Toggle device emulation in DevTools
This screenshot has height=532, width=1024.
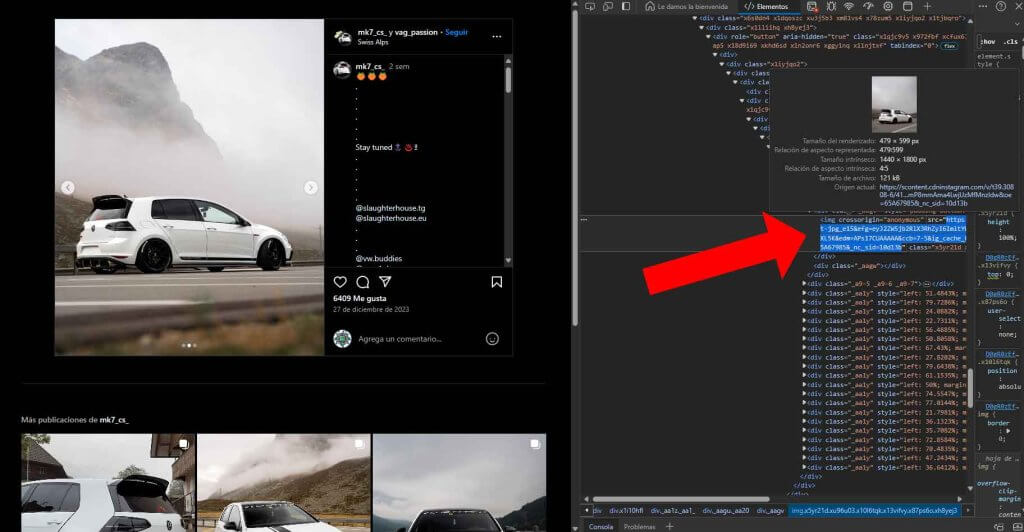[607, 7]
